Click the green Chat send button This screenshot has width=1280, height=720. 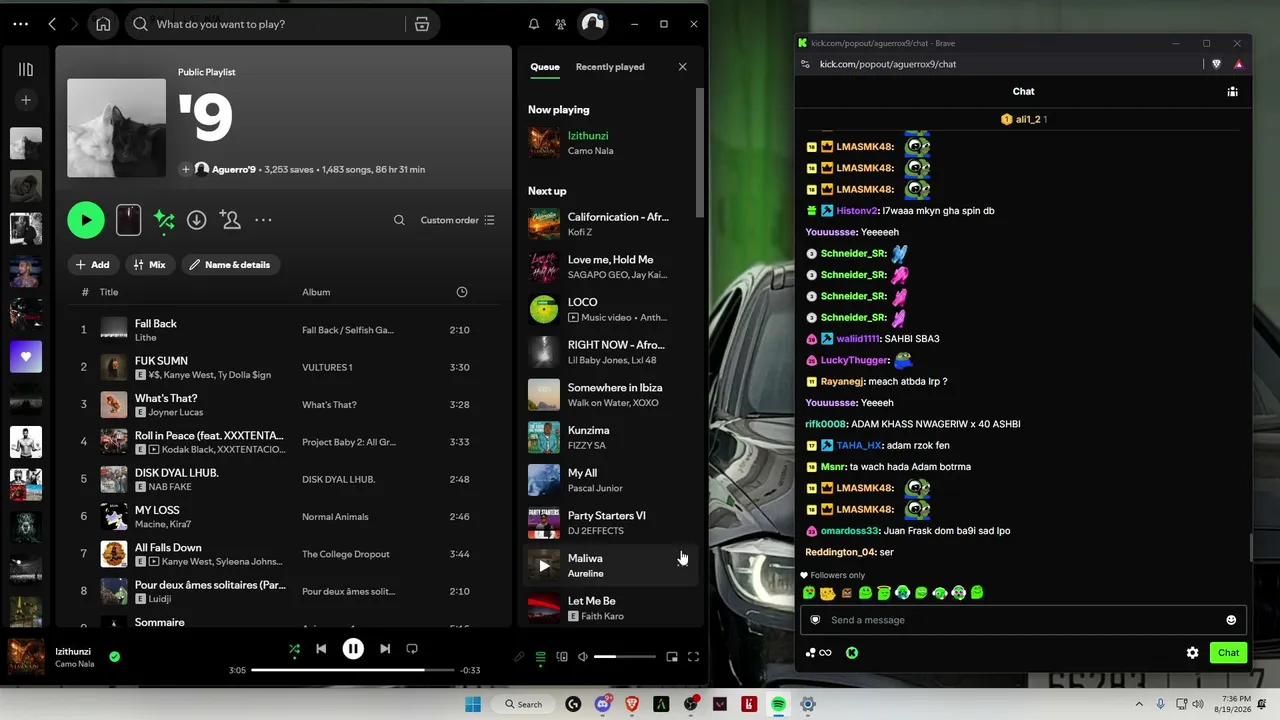pos(1228,653)
